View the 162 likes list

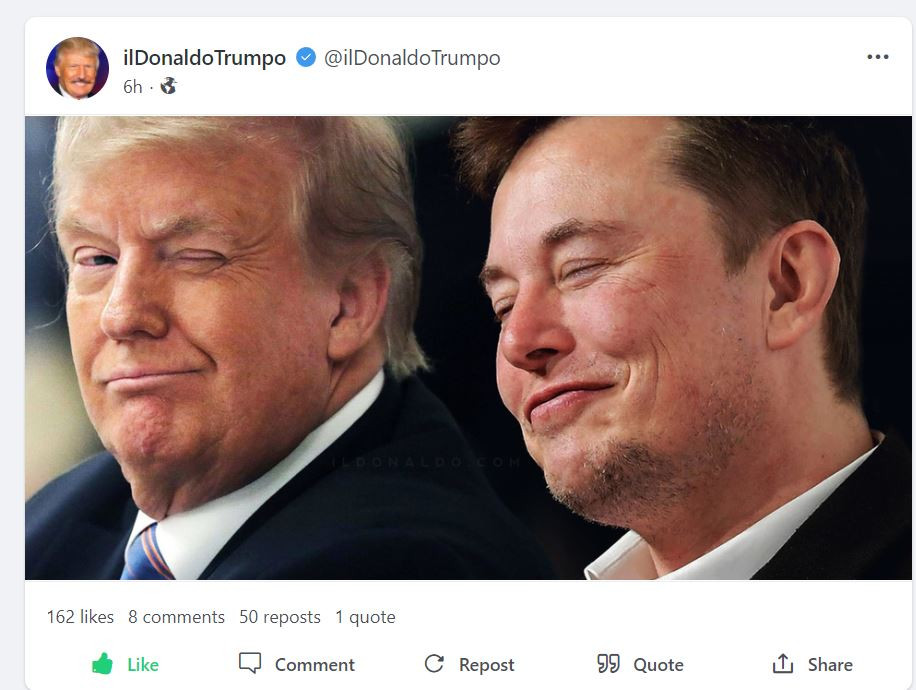pyautogui.click(x=80, y=617)
